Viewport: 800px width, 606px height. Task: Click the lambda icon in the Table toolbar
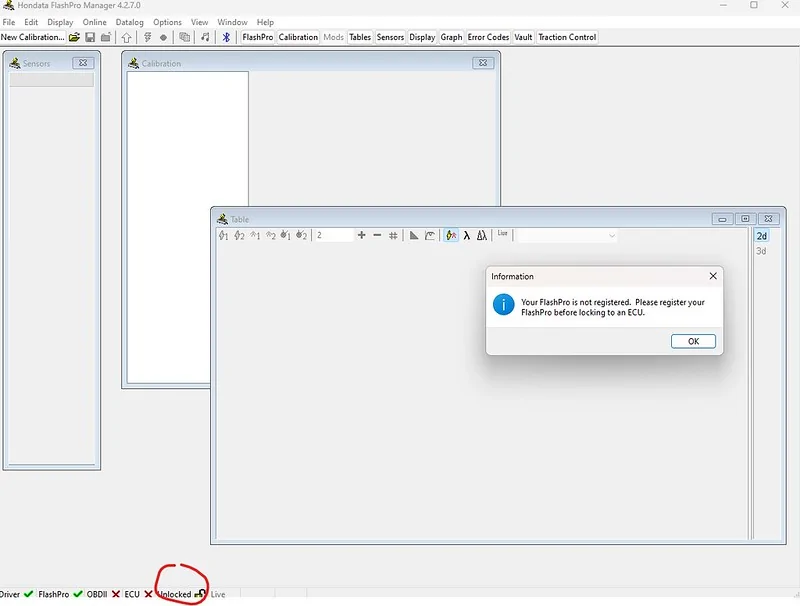467,236
